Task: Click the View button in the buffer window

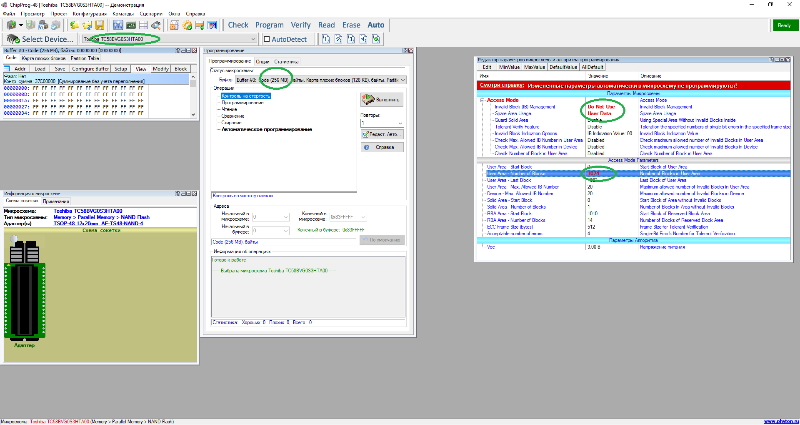Action: [x=141, y=69]
